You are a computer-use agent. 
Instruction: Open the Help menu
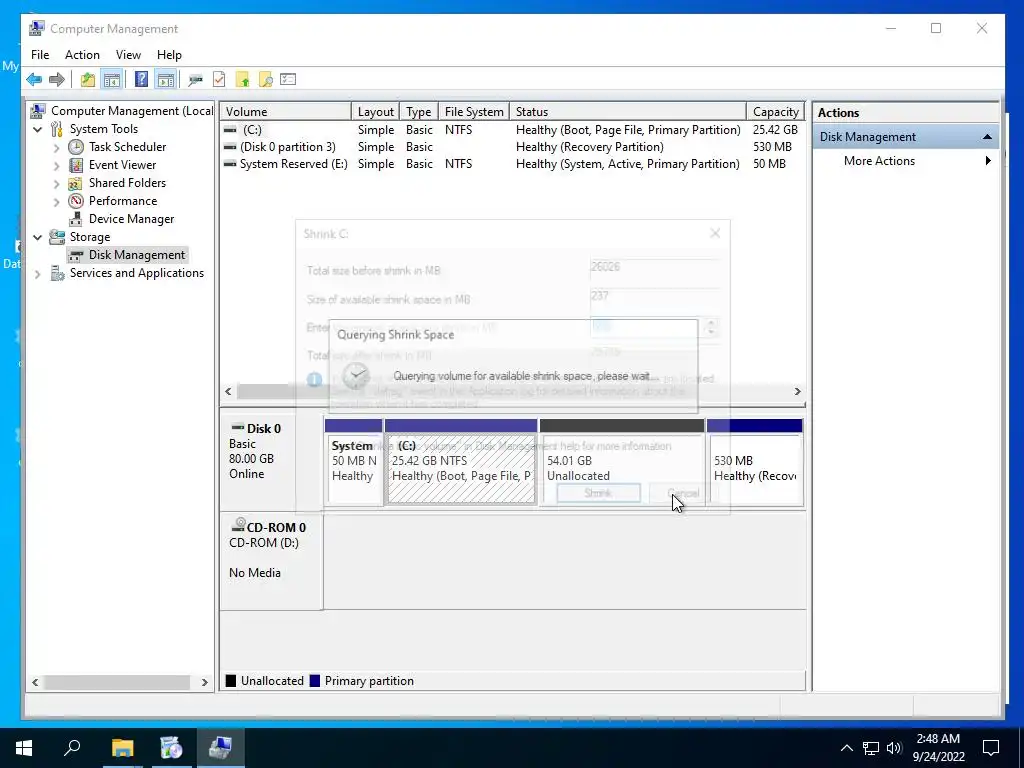click(169, 55)
